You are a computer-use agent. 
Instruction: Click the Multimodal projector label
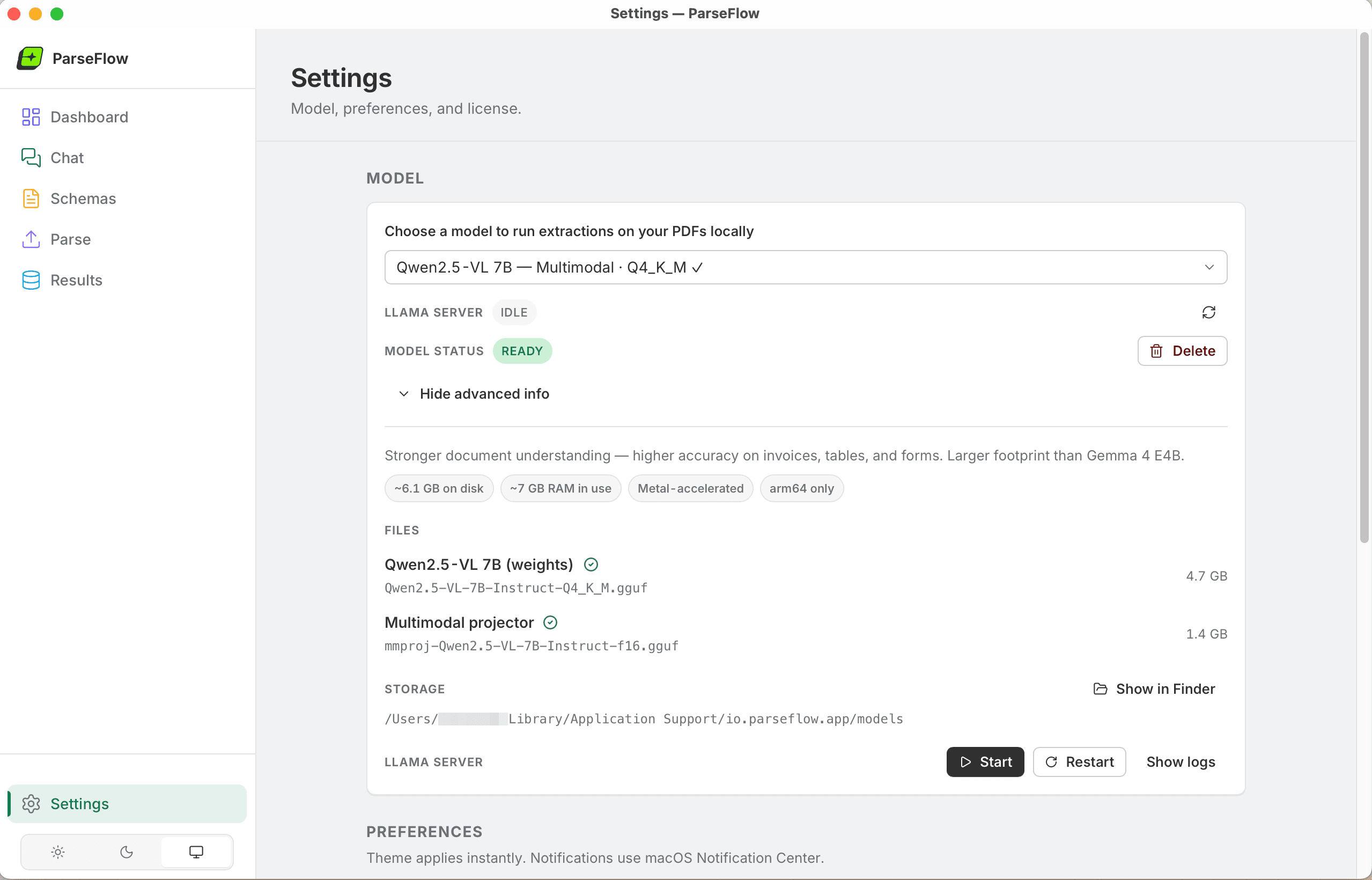coord(459,622)
